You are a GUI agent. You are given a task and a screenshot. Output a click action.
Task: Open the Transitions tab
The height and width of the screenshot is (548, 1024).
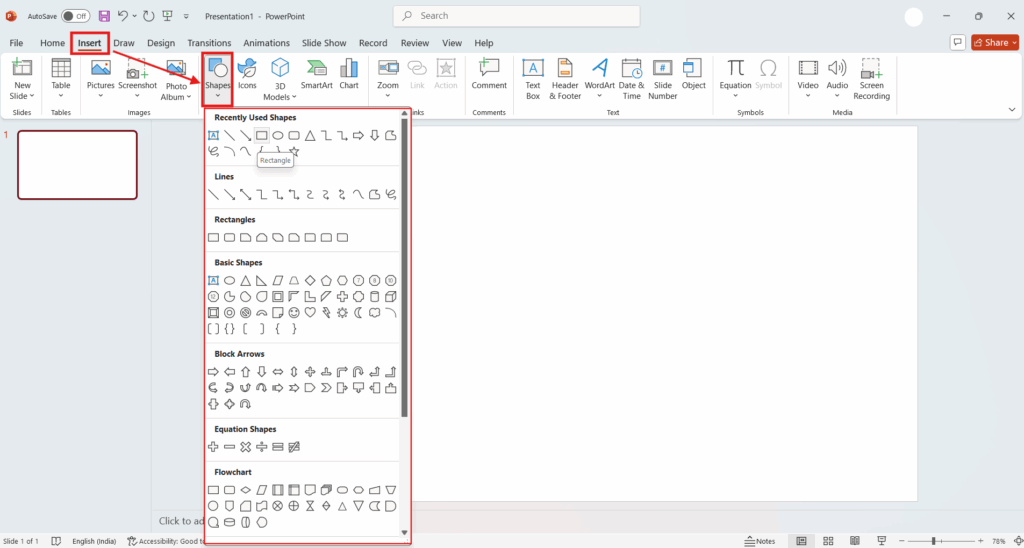(209, 43)
